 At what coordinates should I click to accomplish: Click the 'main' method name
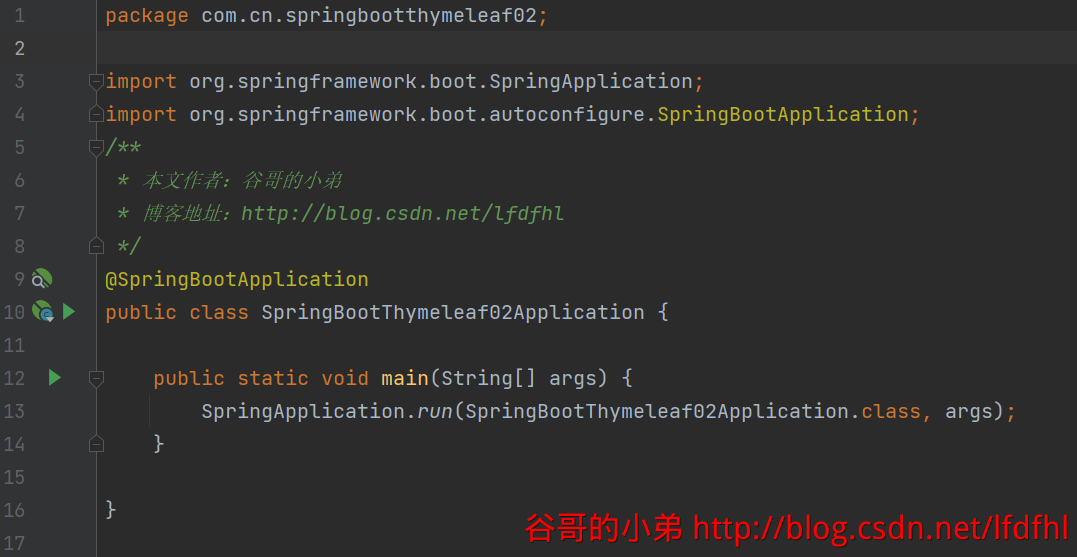click(x=405, y=378)
